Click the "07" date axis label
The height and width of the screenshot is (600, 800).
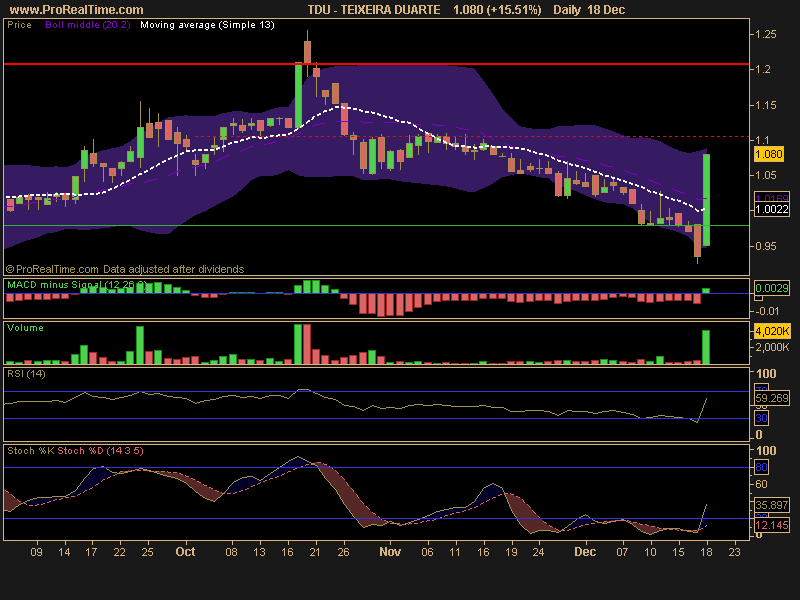pos(622,552)
